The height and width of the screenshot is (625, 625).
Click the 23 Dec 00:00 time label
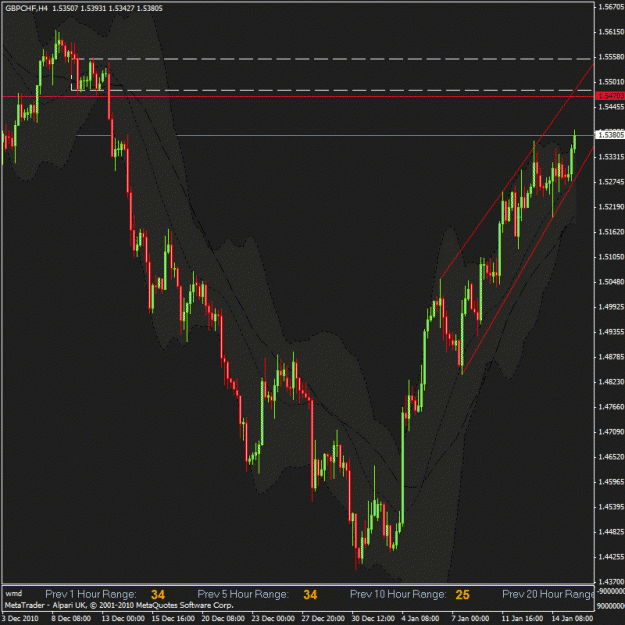(x=273, y=619)
